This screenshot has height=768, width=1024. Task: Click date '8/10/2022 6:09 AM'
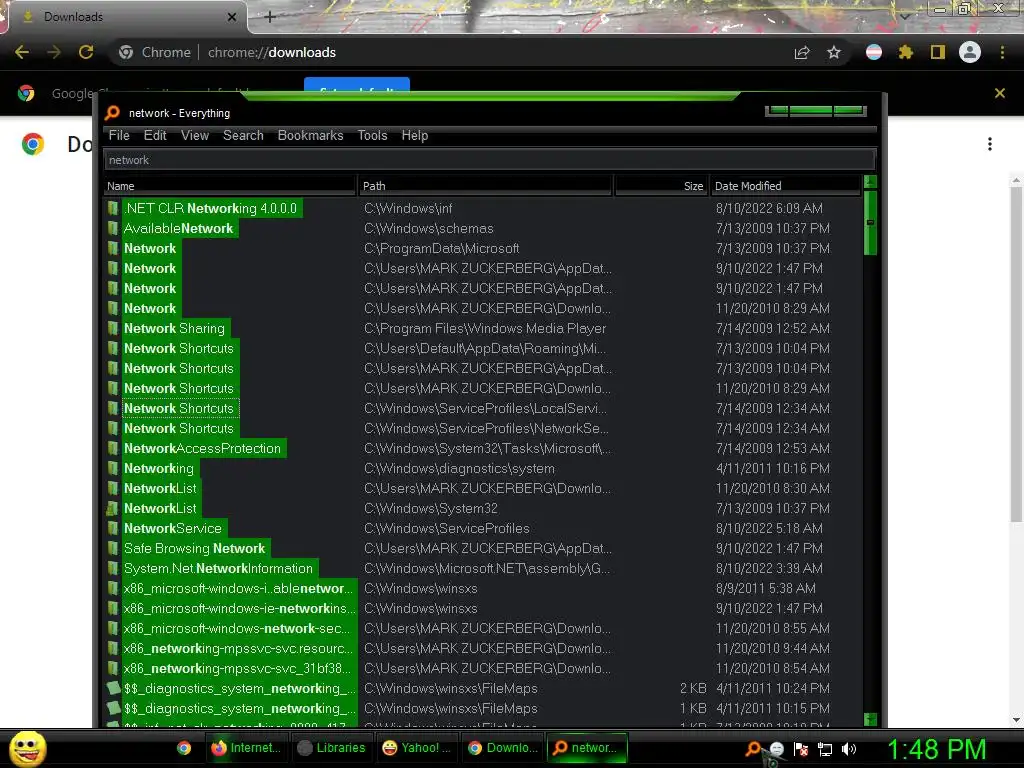pos(769,208)
